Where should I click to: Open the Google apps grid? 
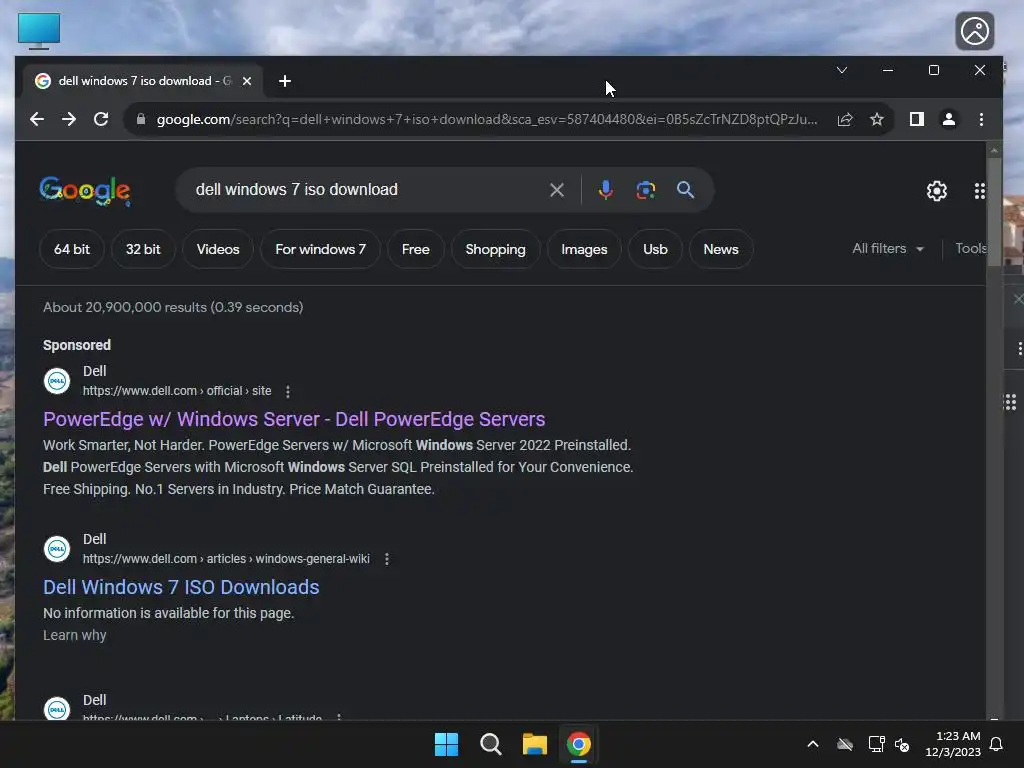point(980,191)
